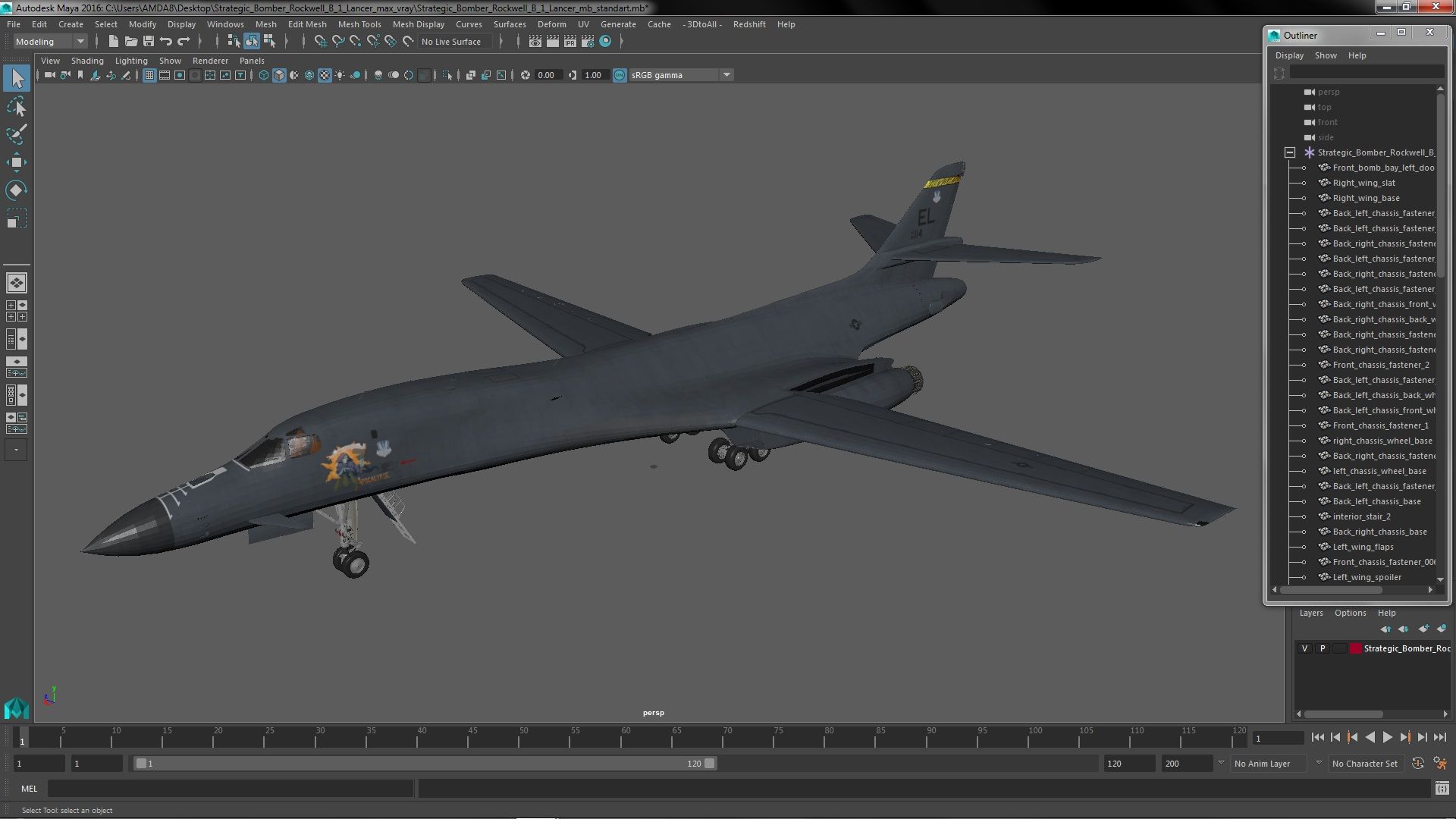Enable snap to grid magnet icon
This screenshot has height=819, width=1456.
coord(322,42)
